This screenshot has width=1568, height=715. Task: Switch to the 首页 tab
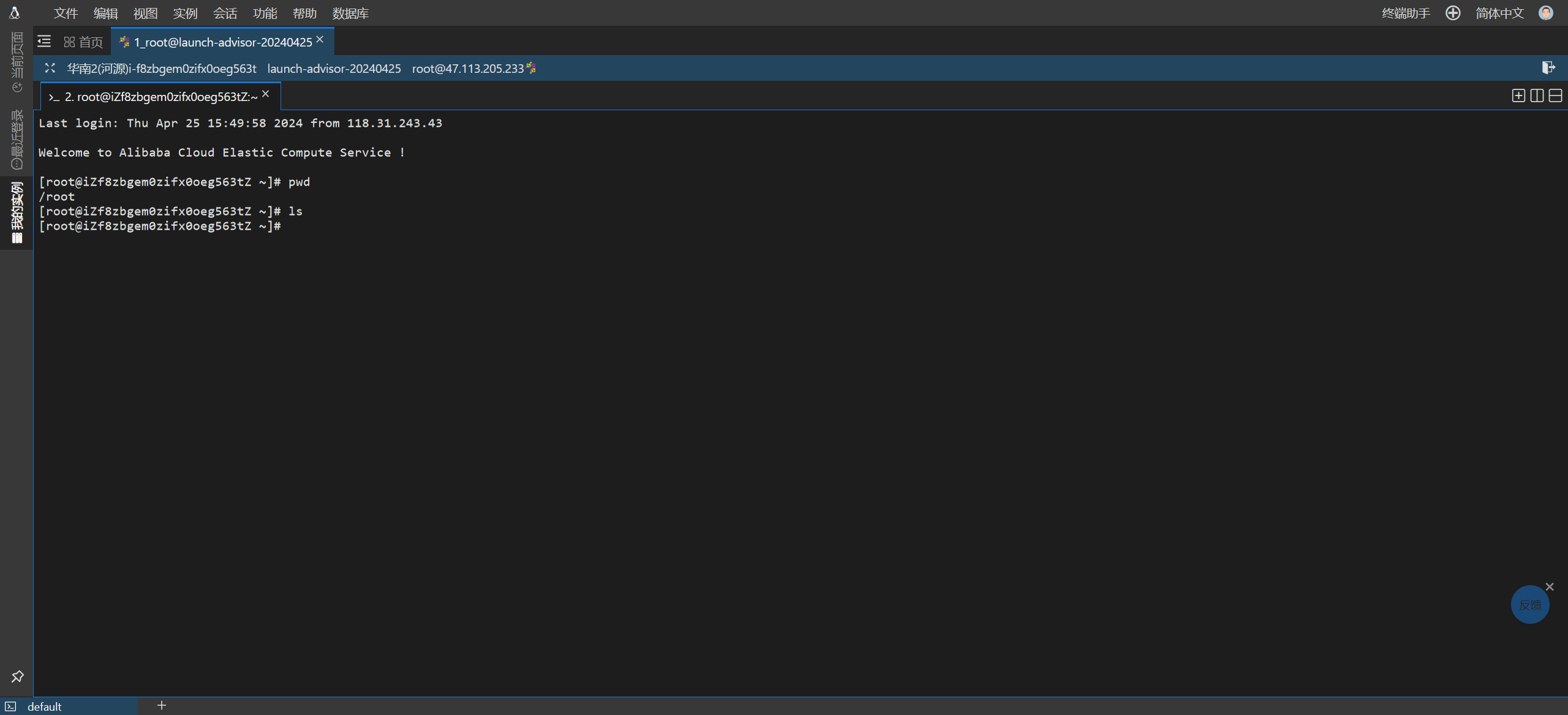[x=84, y=42]
